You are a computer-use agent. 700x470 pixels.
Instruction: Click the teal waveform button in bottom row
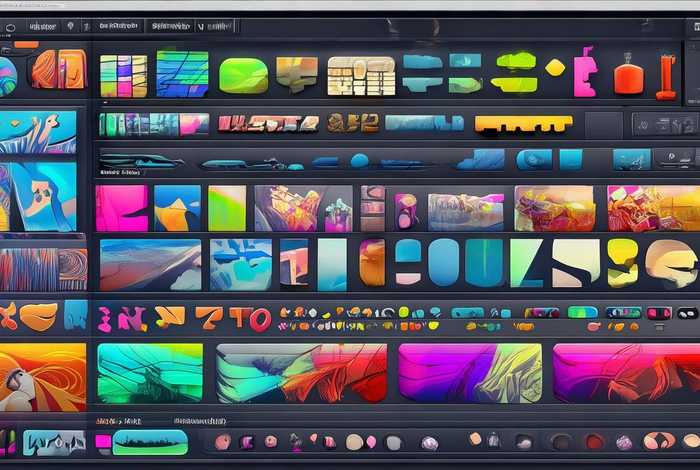[x=150, y=442]
